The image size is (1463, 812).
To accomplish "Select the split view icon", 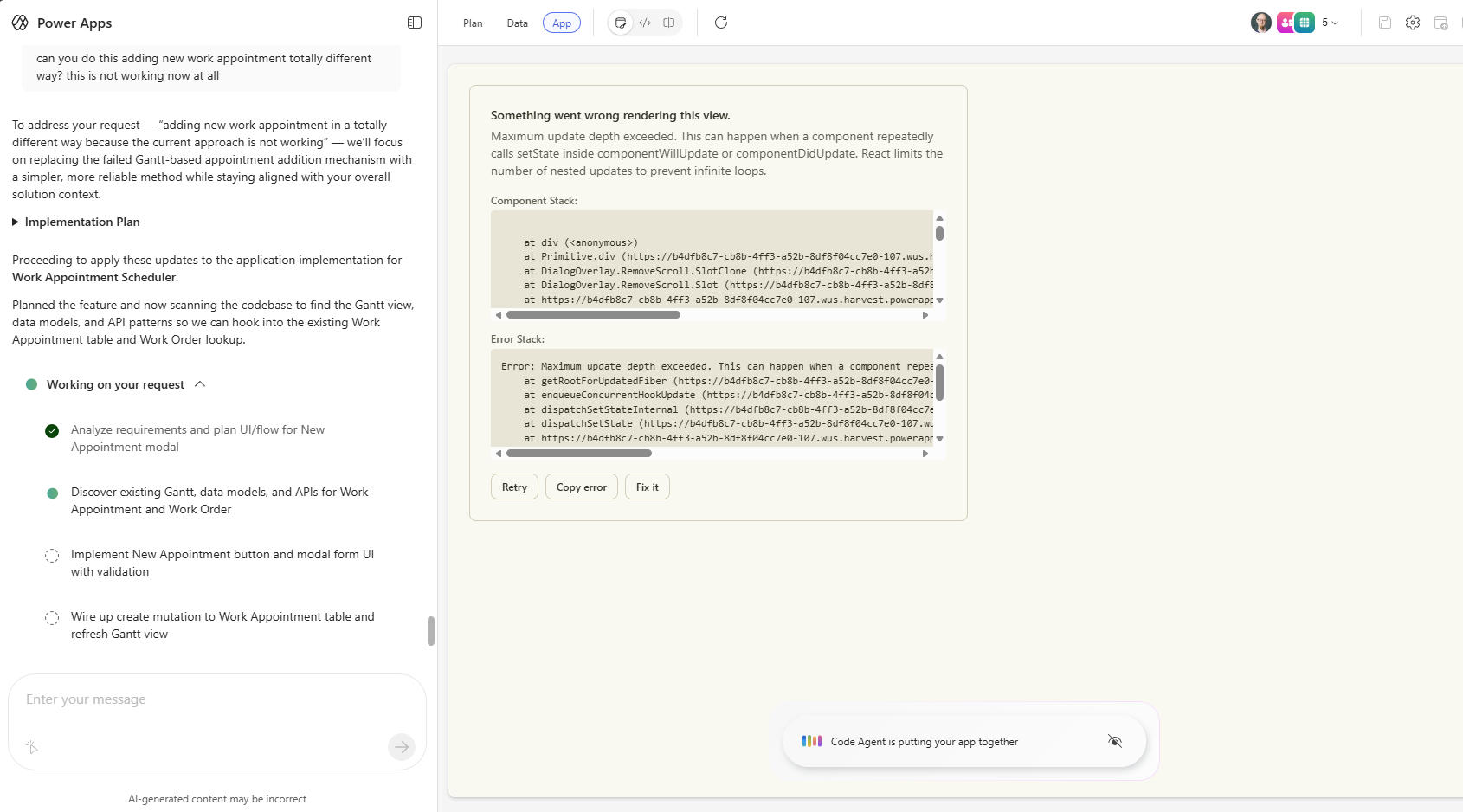I will pos(669,23).
